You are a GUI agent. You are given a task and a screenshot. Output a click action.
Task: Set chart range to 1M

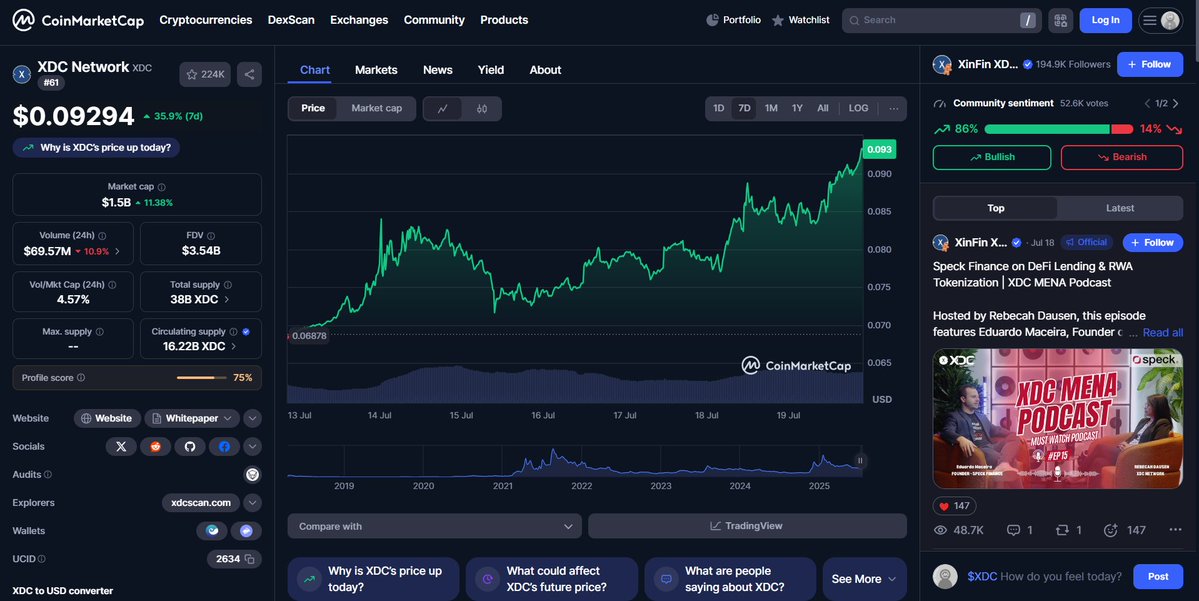click(x=771, y=109)
